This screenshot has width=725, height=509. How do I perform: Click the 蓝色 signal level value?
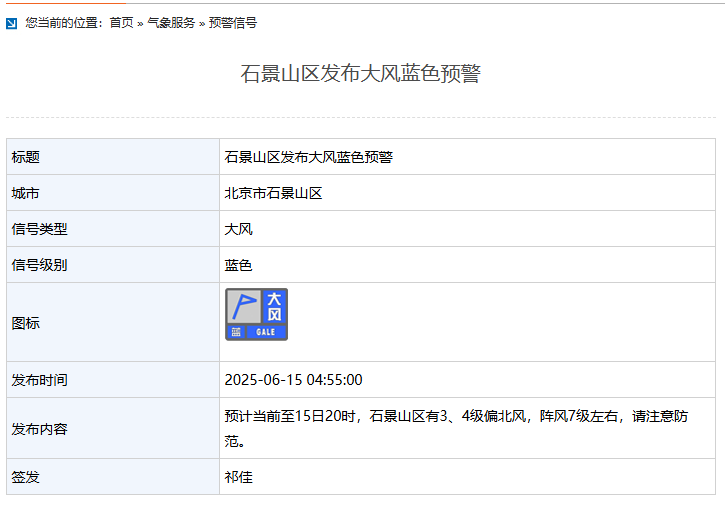238,265
